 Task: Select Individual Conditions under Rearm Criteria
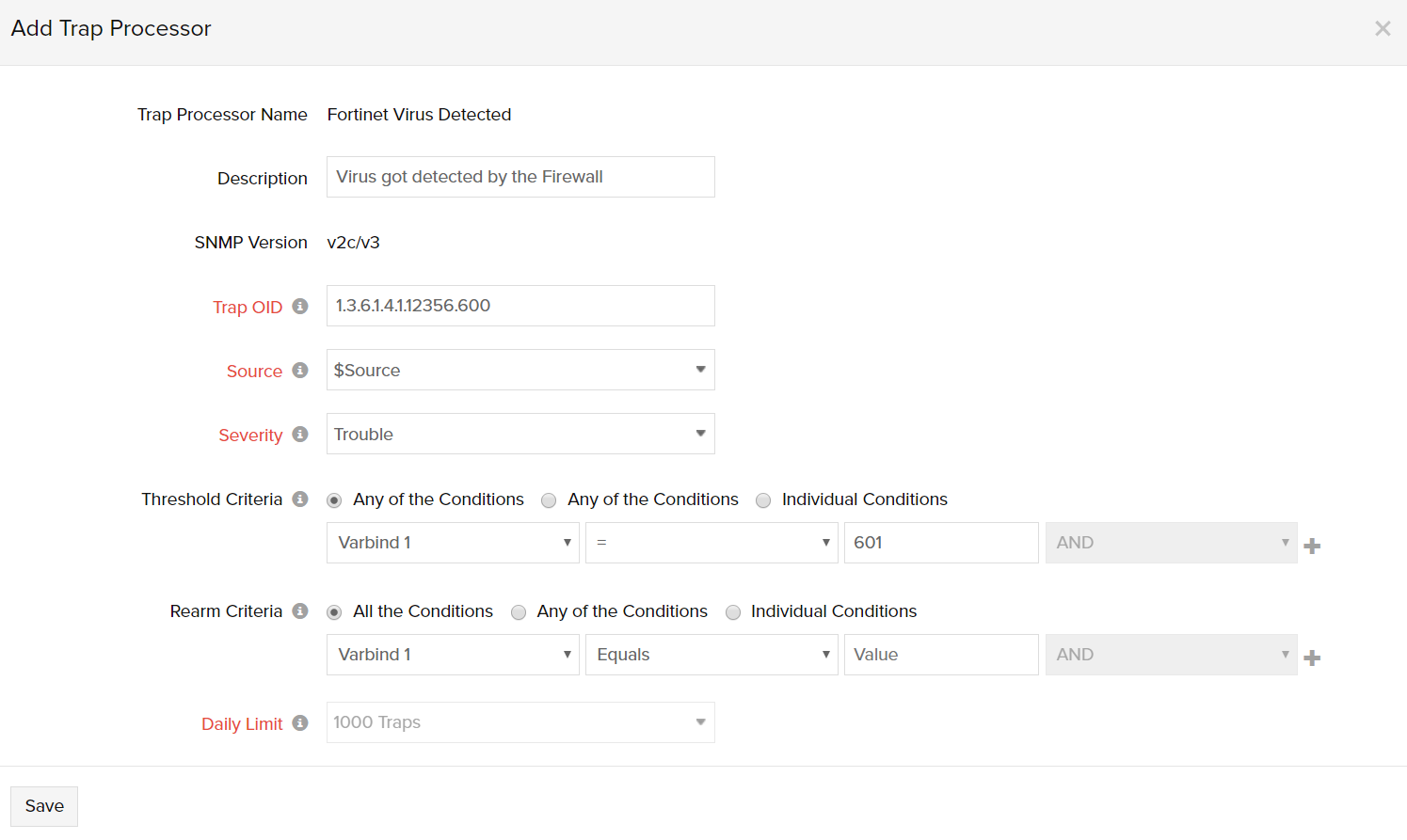pyautogui.click(x=733, y=612)
